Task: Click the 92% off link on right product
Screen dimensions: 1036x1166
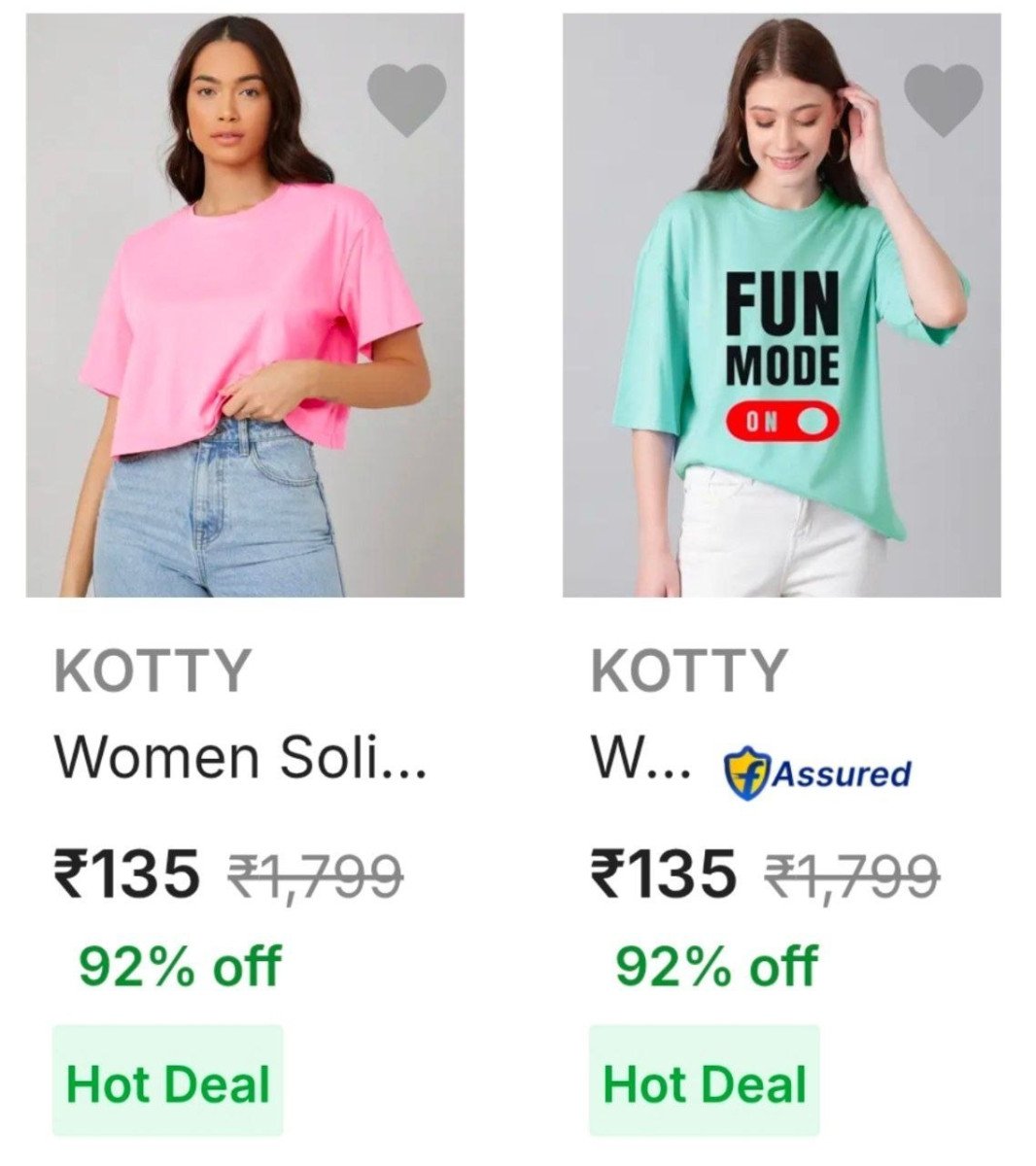Action: (x=716, y=967)
